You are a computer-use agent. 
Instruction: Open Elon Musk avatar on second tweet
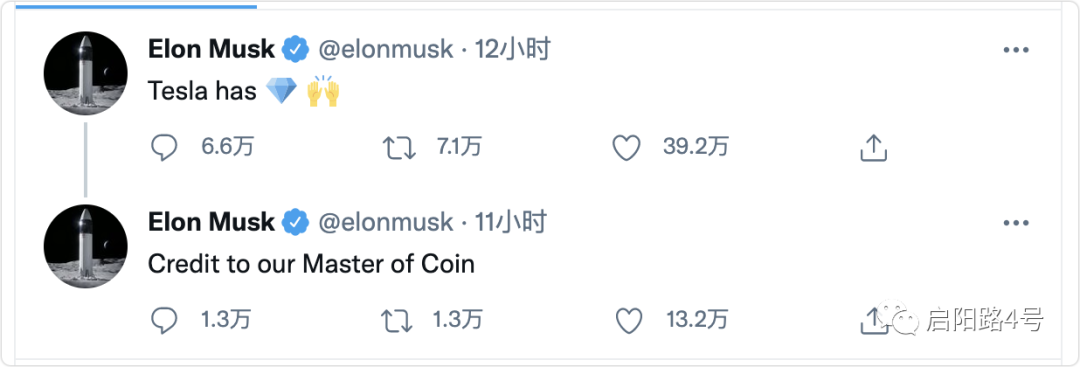coord(85,246)
